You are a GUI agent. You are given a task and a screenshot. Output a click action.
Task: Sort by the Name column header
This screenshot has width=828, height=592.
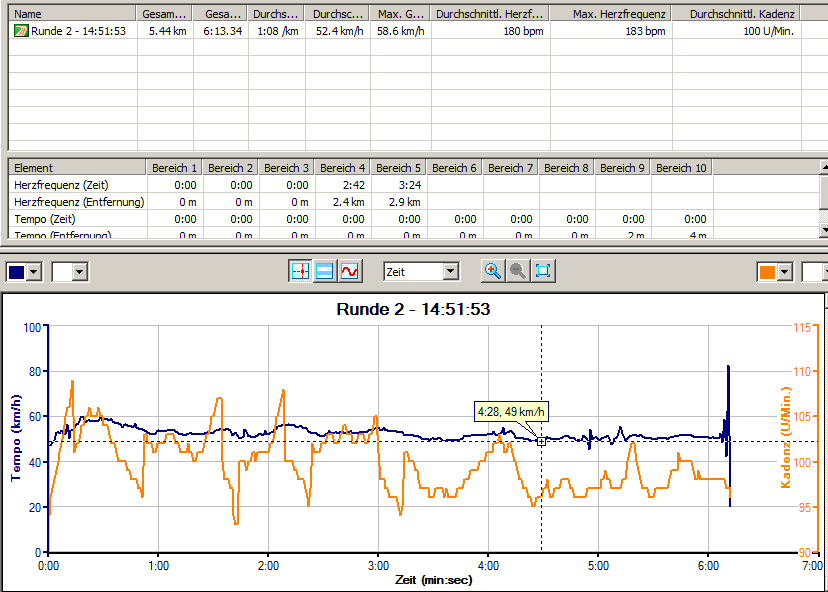(x=72, y=14)
